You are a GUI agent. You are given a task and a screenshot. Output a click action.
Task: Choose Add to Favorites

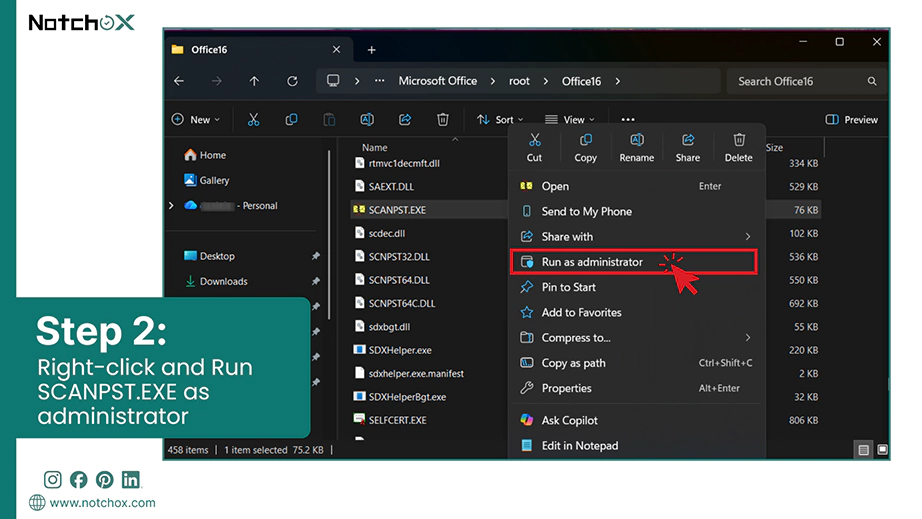point(636,312)
